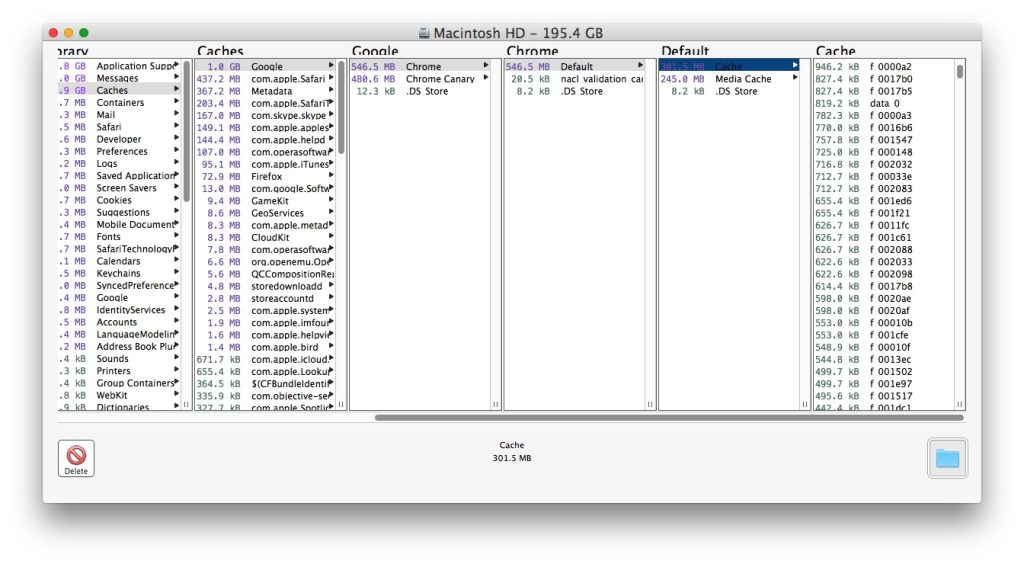Expand the com.skype.skype folder arrow
The height and width of the screenshot is (564, 1024).
pos(331,115)
